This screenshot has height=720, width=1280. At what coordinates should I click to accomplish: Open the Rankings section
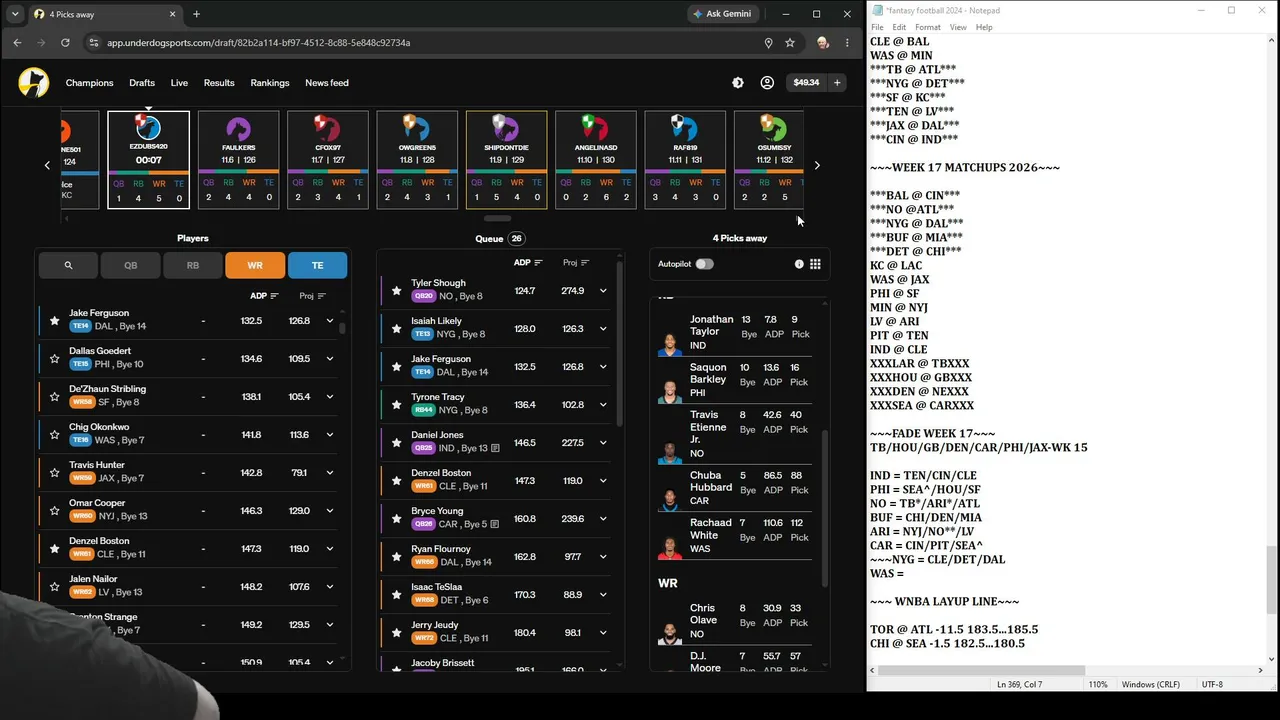point(270,83)
